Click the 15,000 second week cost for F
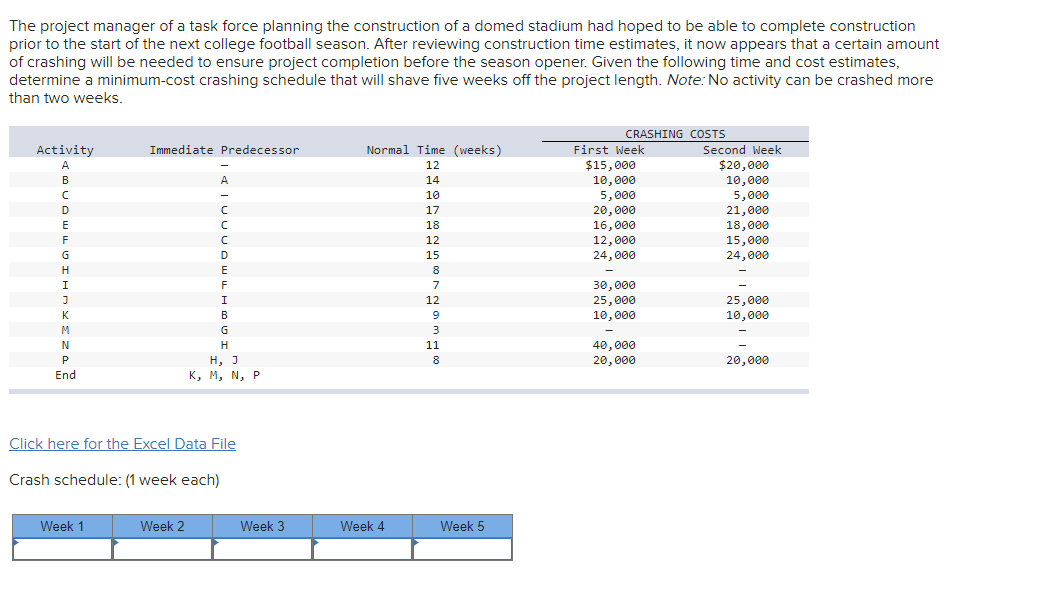1063x603 pixels. 747,240
